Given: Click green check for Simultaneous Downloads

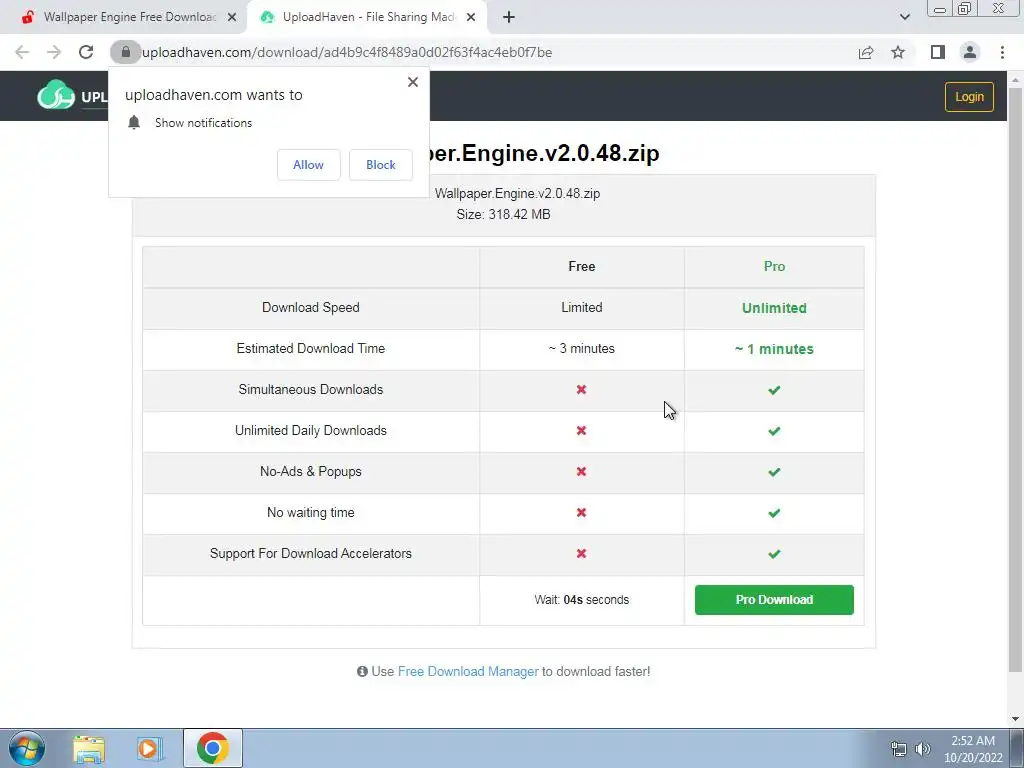Looking at the screenshot, I should click(774, 390).
